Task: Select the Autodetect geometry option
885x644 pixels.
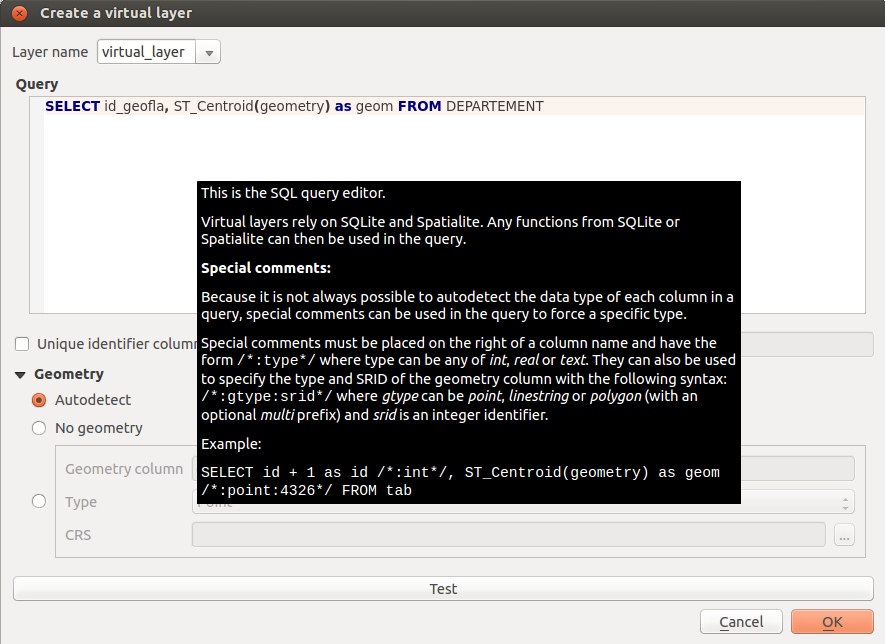Action: coord(39,400)
